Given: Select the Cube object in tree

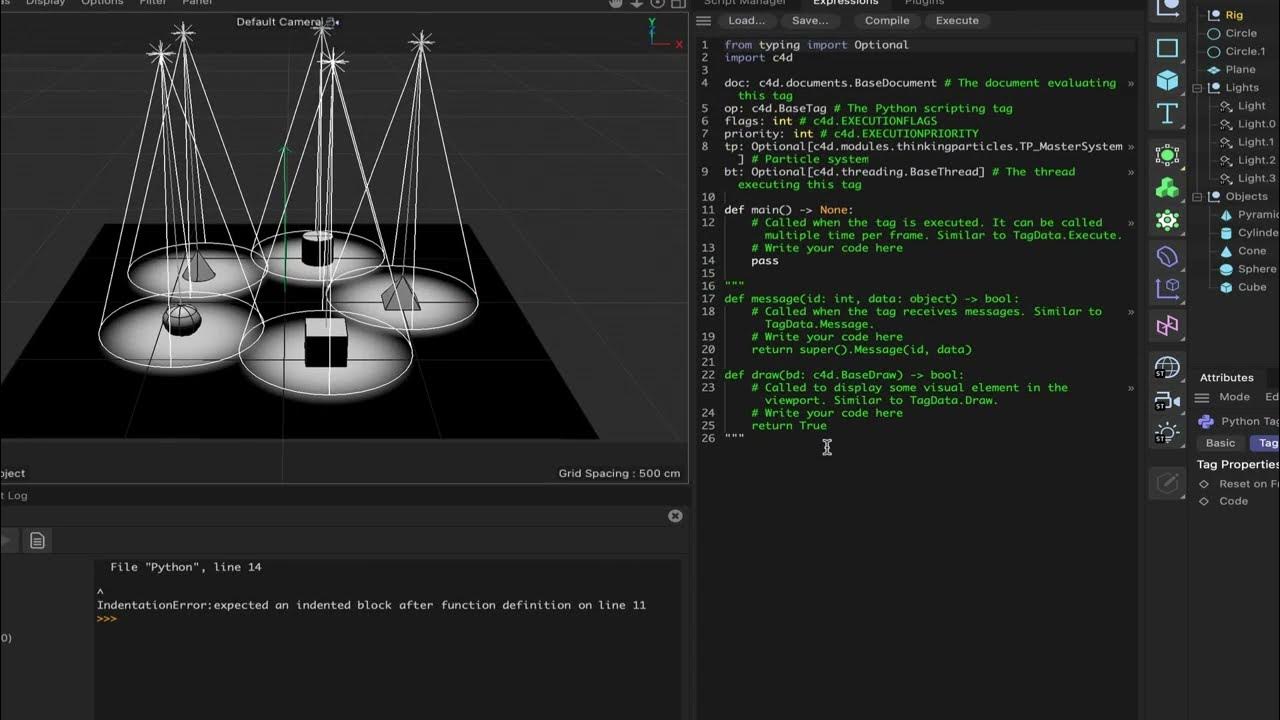Looking at the screenshot, I should [x=1252, y=287].
